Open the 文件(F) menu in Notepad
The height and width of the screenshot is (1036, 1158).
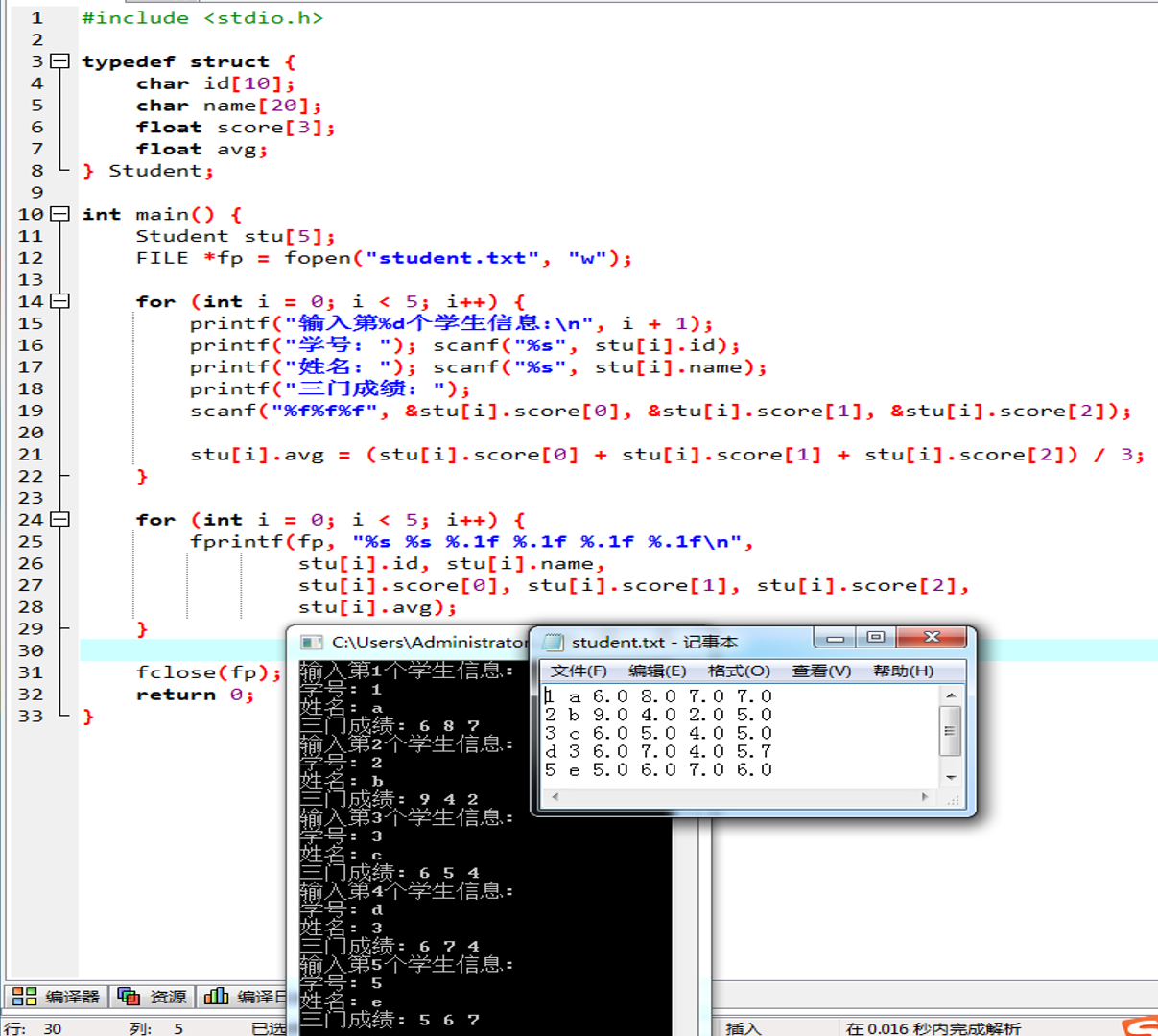[x=579, y=671]
